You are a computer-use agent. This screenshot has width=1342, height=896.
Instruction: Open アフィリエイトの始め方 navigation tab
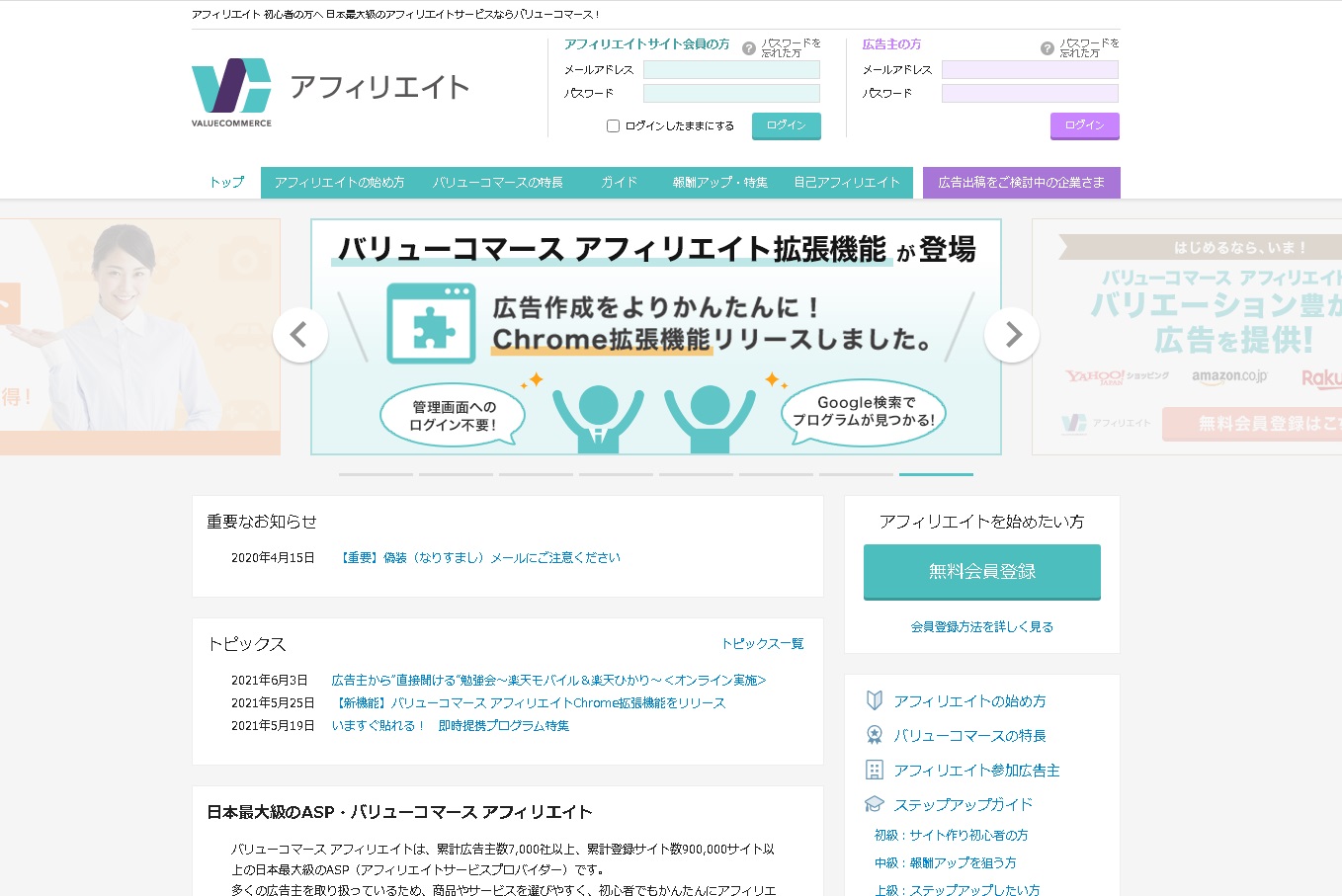pyautogui.click(x=340, y=183)
